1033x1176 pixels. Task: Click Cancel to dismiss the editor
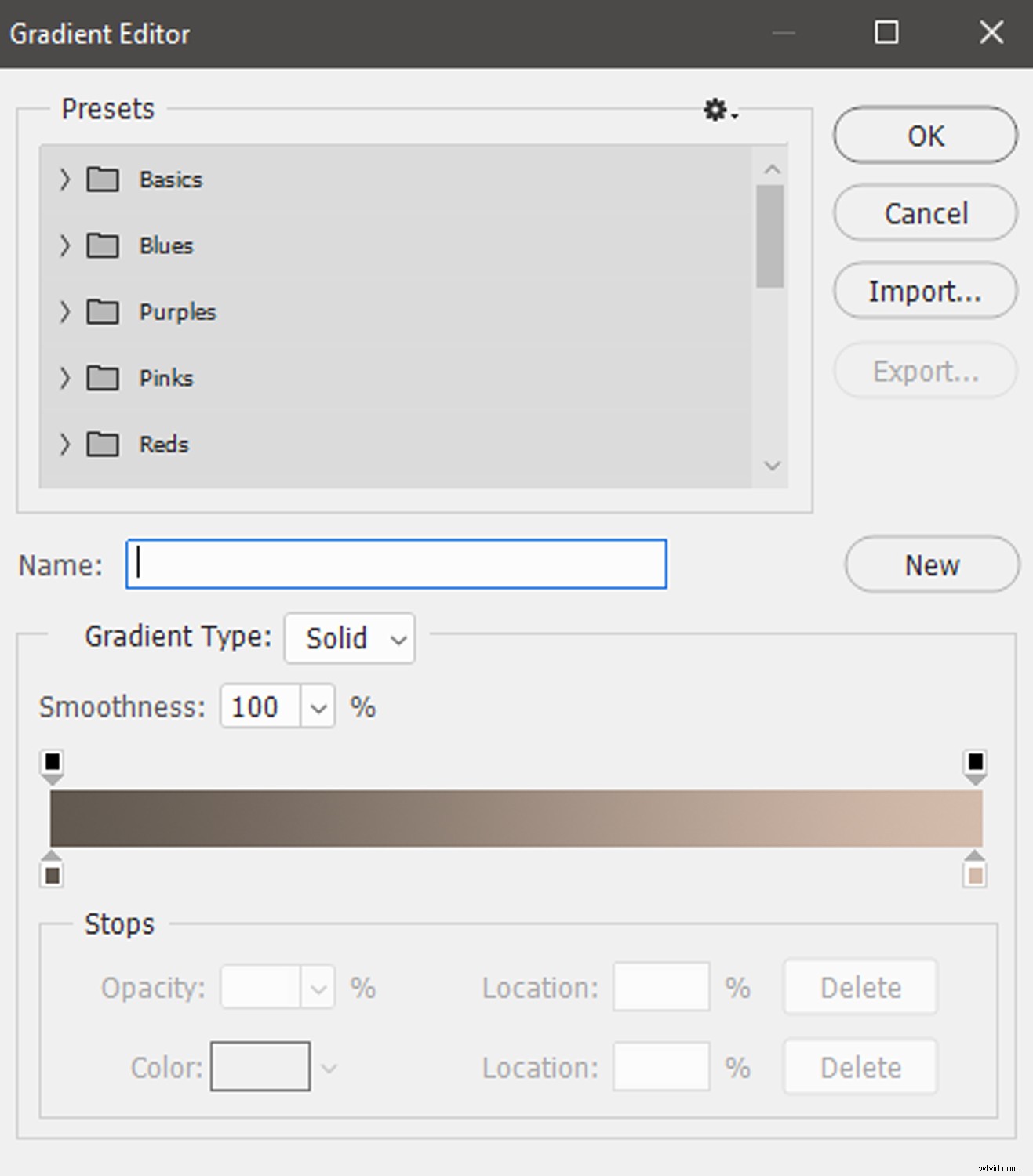coord(926,213)
